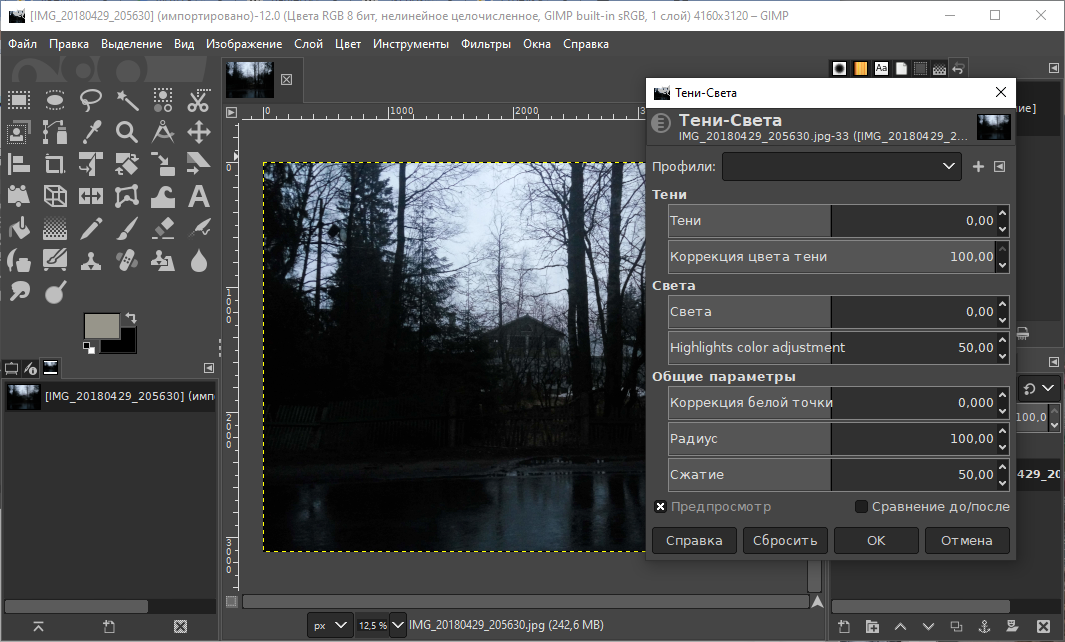
Task: Increase Света value with up arrow
Action: point(1003,304)
